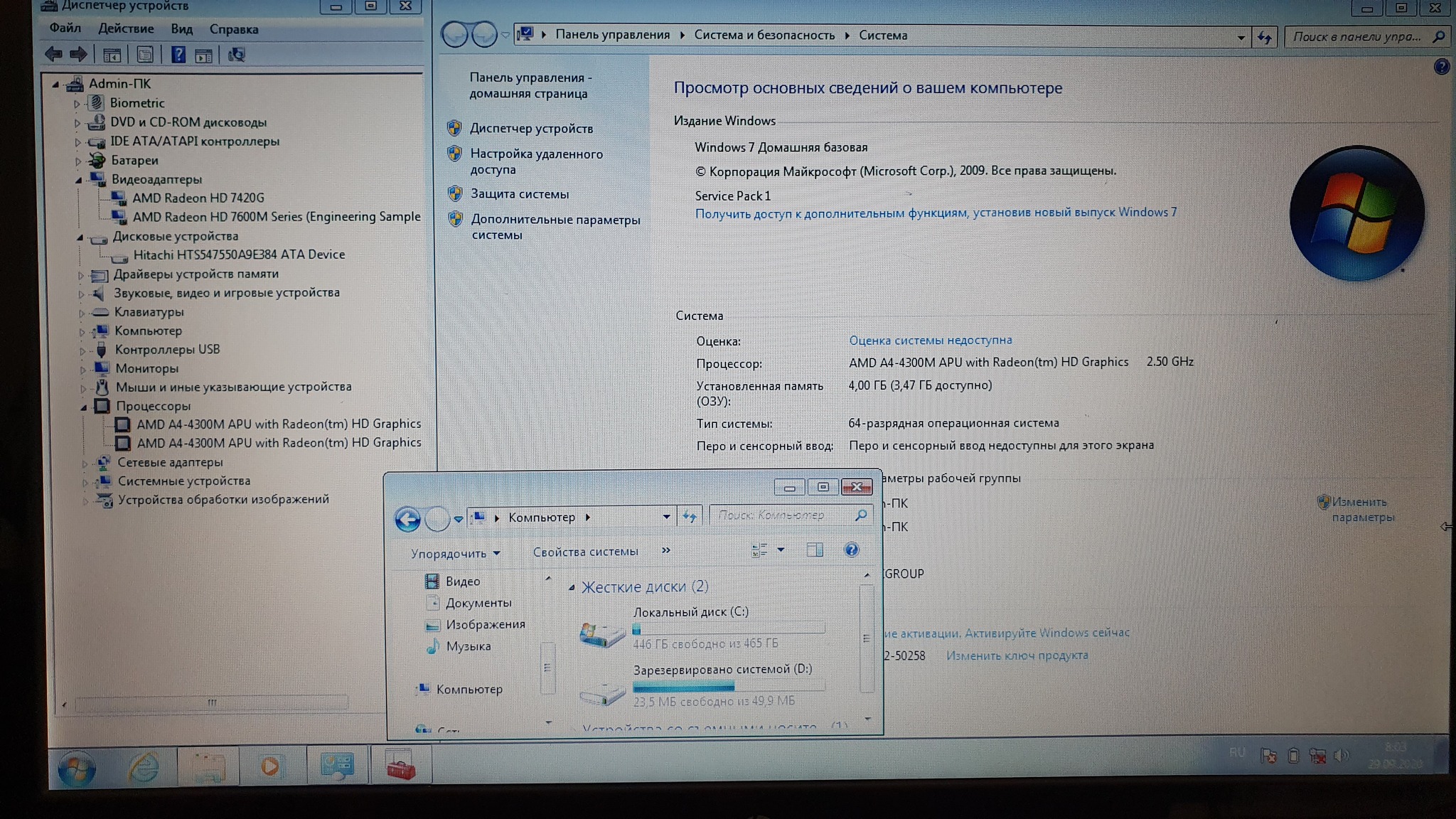Expand the Сетевые адаптеры tree node

pos(85,463)
